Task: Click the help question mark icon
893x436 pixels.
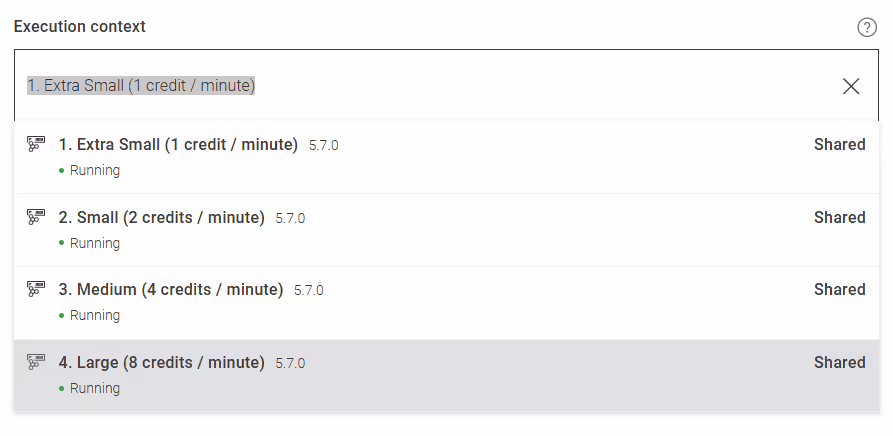Action: 867,27
